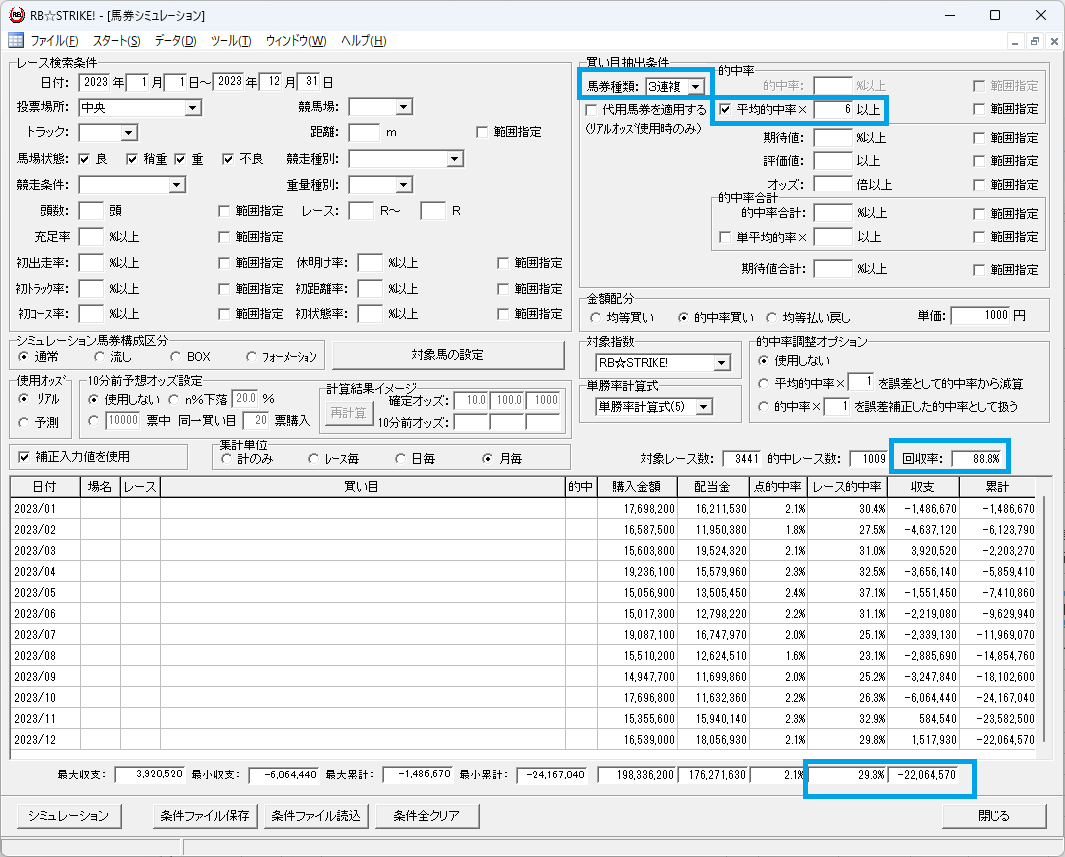Select 均等買い amount allocation radio
1065x857 pixels.
click(x=596, y=317)
